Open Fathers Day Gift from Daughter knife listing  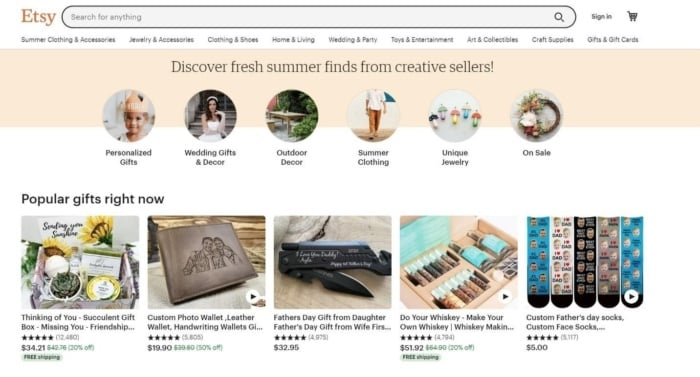(333, 262)
